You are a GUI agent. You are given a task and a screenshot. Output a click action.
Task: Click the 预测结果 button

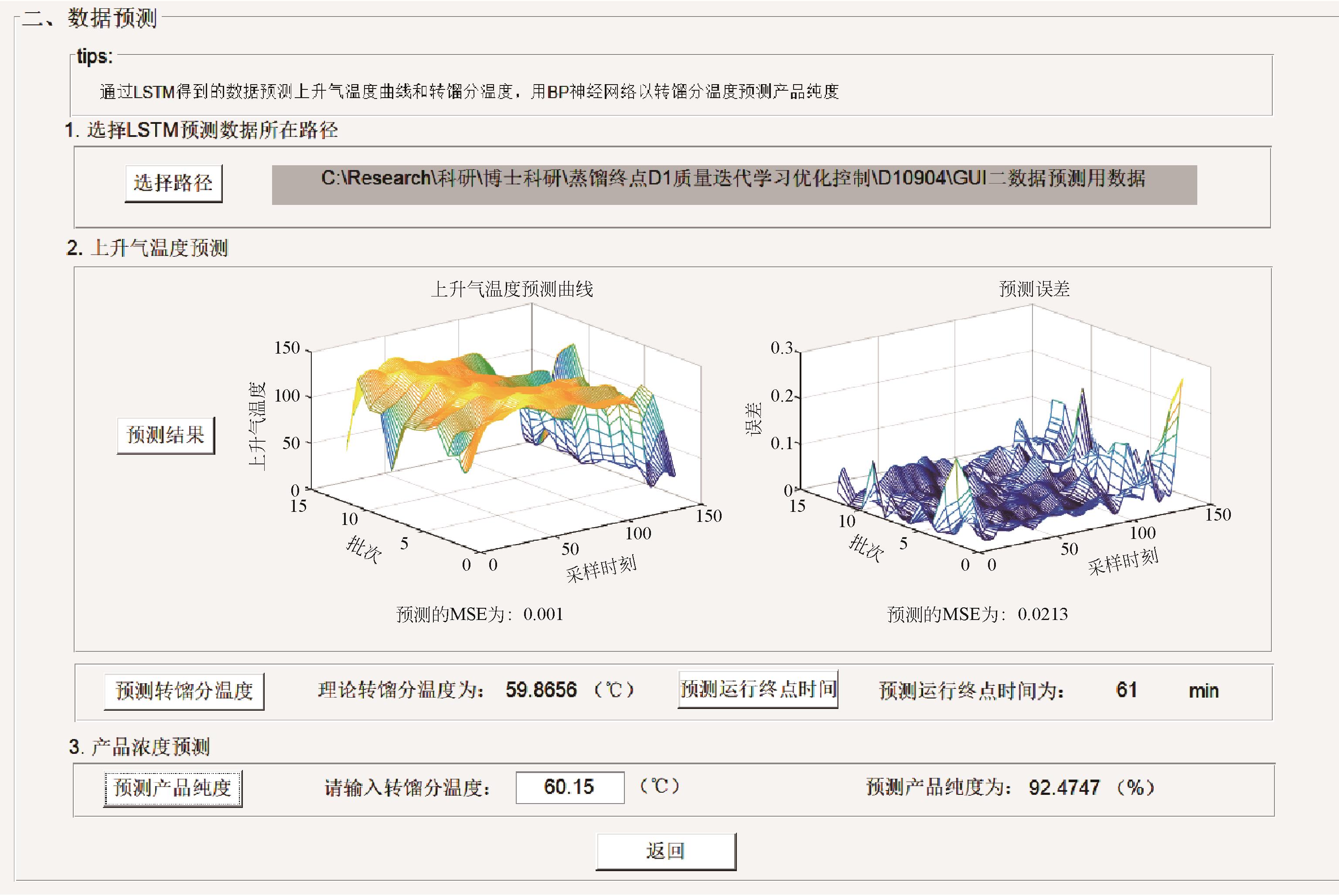click(165, 436)
